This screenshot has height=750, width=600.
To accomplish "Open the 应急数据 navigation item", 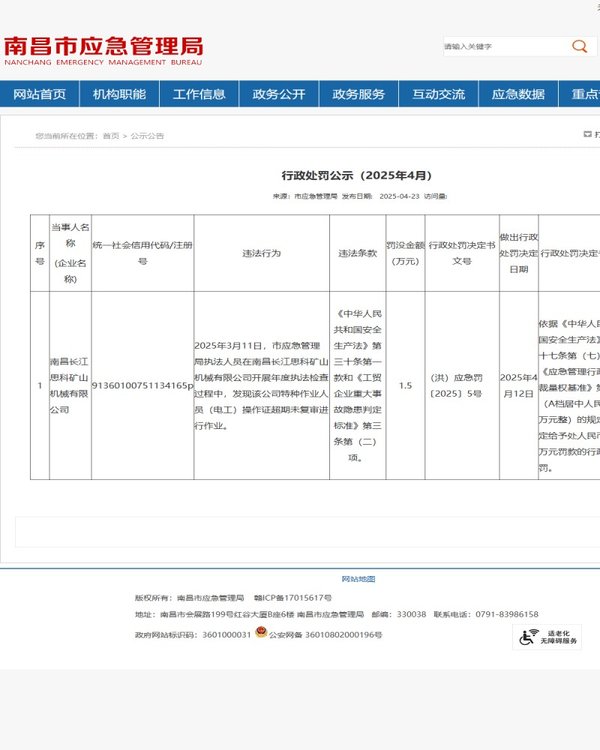I will coord(519,94).
